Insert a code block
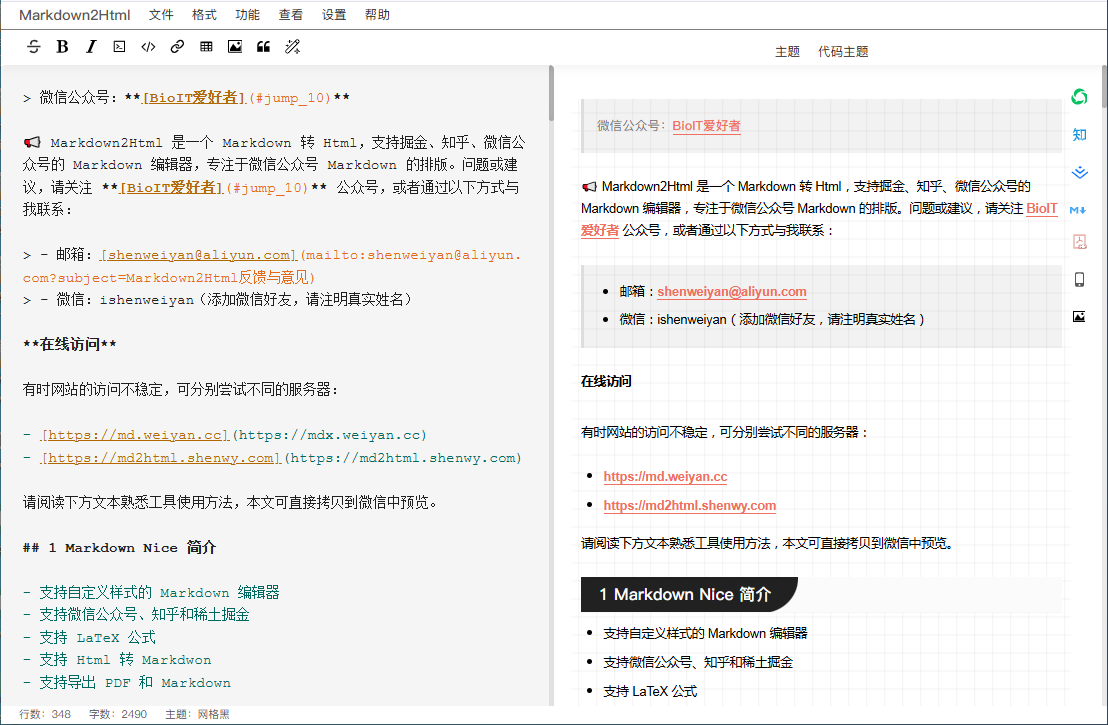 119,47
